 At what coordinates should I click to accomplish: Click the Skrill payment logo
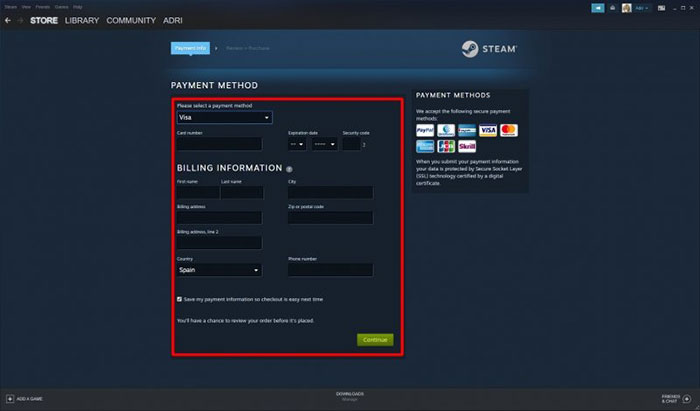467,146
